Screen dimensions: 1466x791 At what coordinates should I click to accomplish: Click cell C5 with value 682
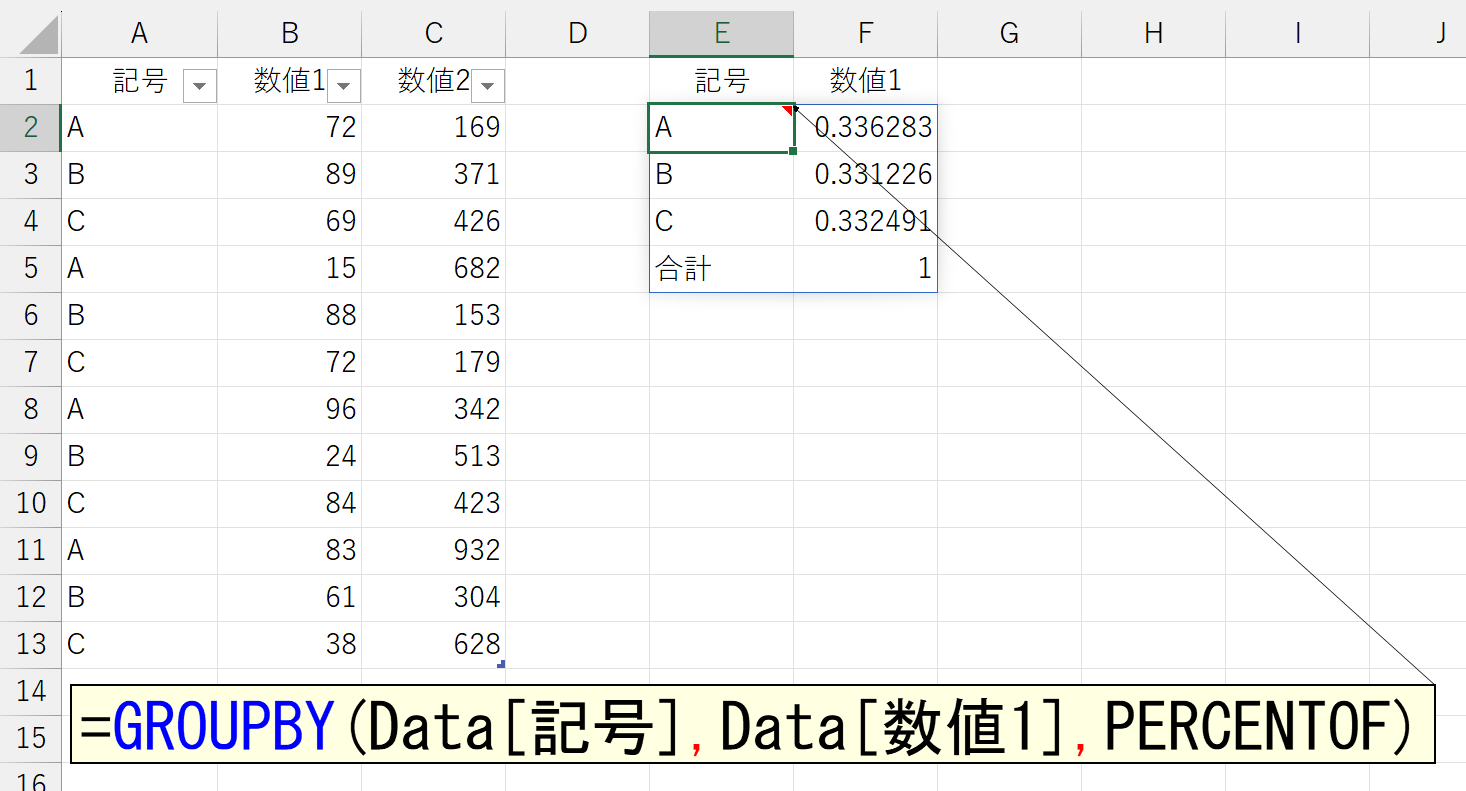[434, 269]
